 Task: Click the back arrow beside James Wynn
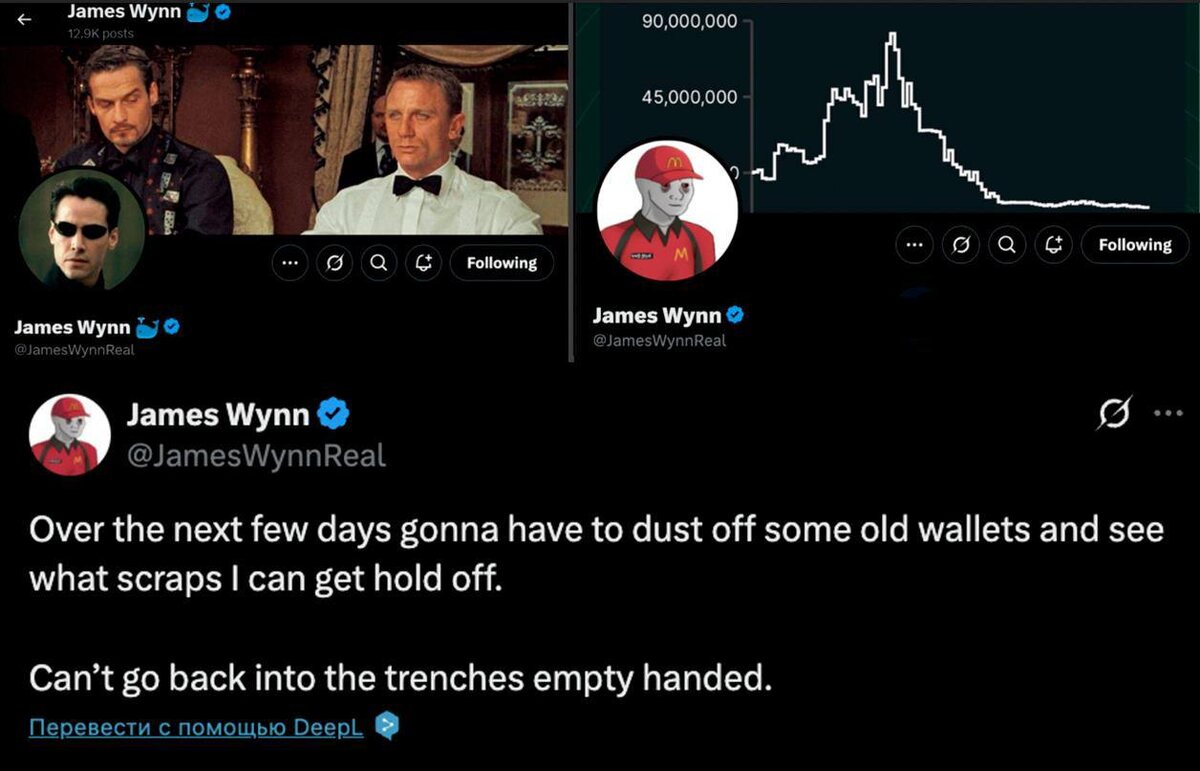click(24, 17)
